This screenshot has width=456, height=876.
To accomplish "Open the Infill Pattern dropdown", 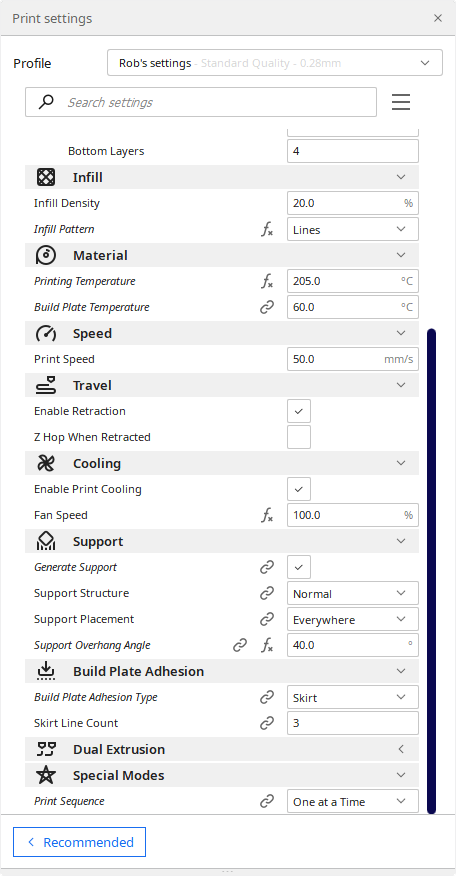I will coord(353,229).
